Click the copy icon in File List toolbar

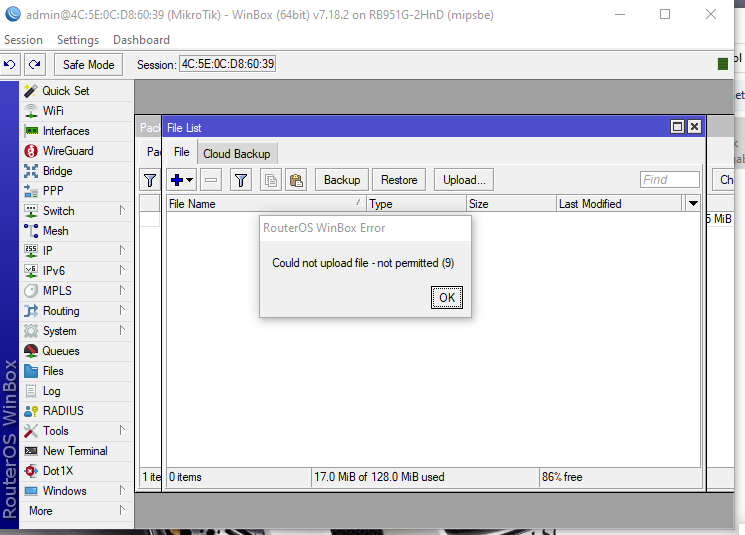point(271,180)
